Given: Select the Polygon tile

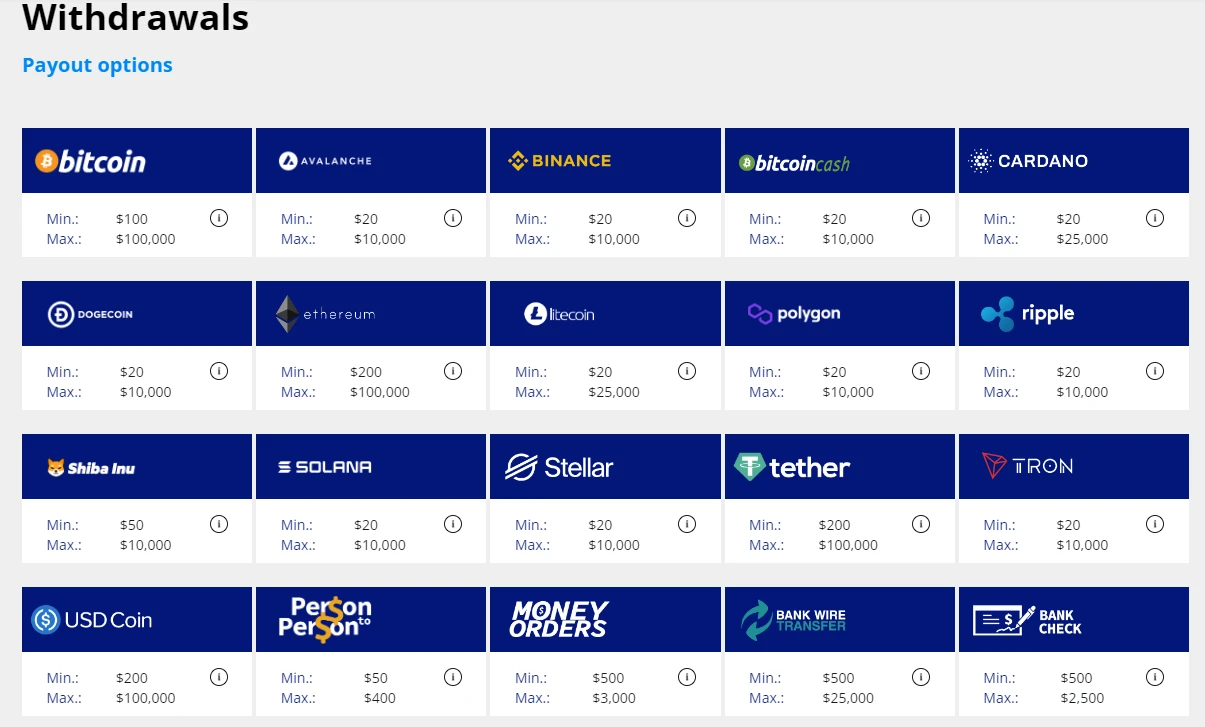Looking at the screenshot, I should [x=838, y=313].
